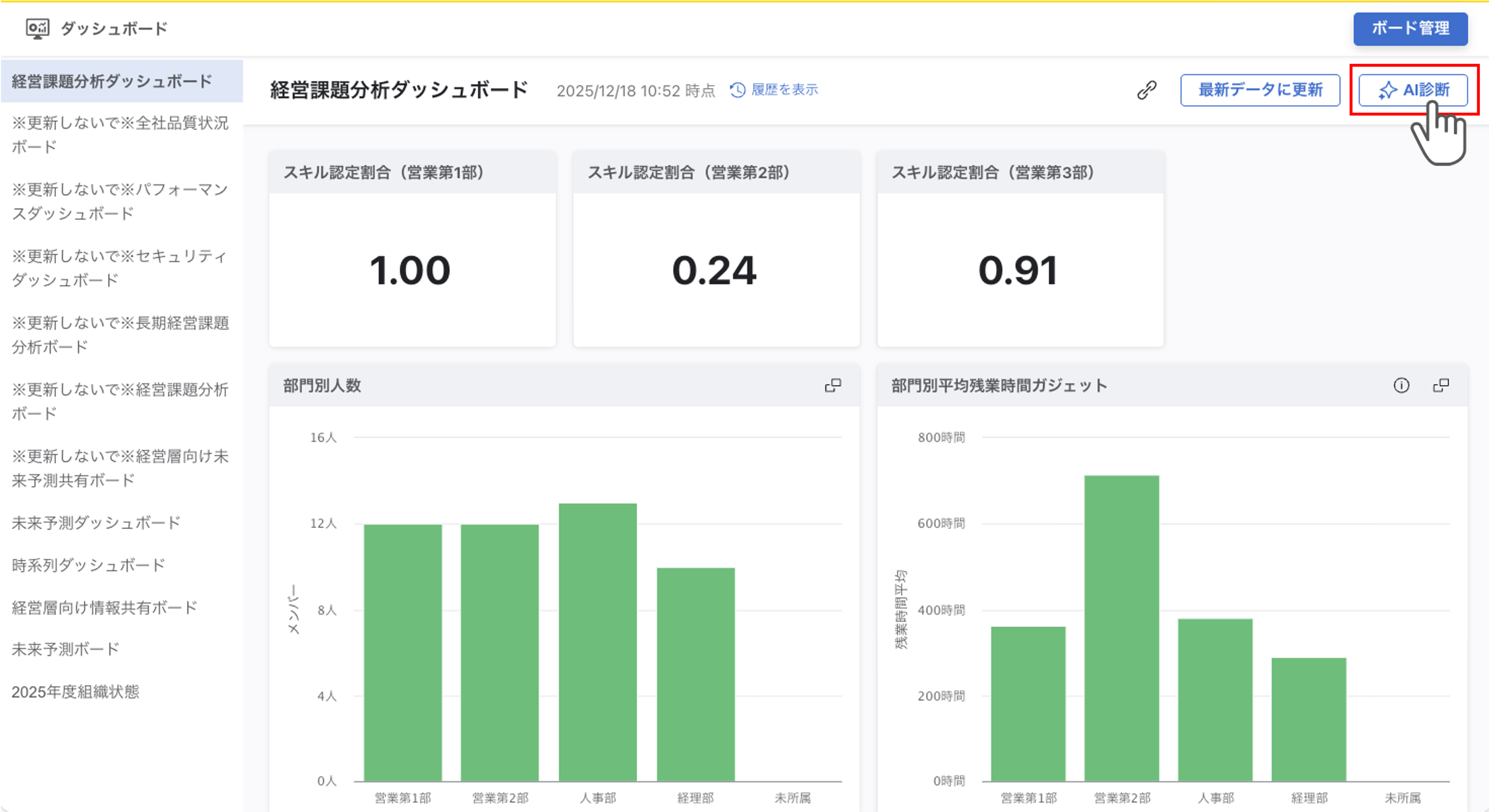Image resolution: width=1489 pixels, height=812 pixels.
Task: Click the copy link chain icon
Action: tap(1146, 90)
